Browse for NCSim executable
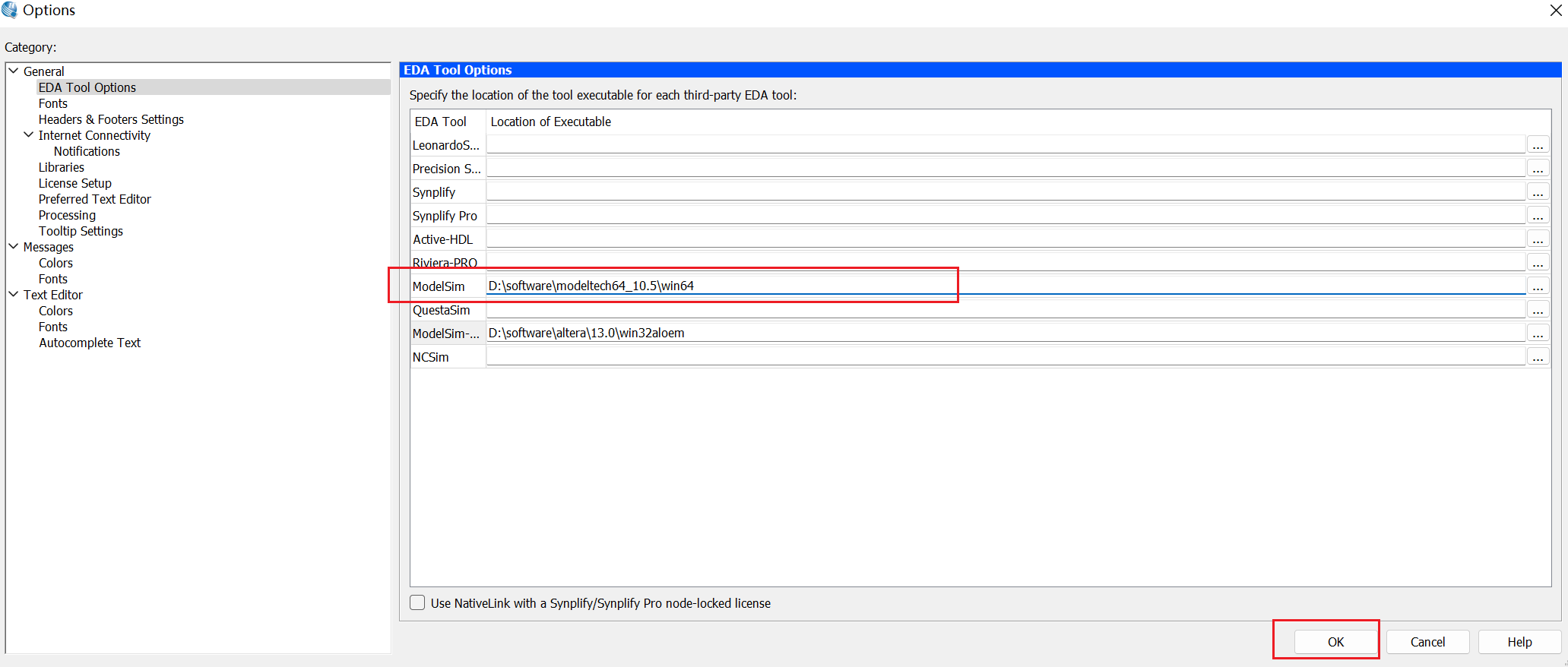 [x=1538, y=357]
